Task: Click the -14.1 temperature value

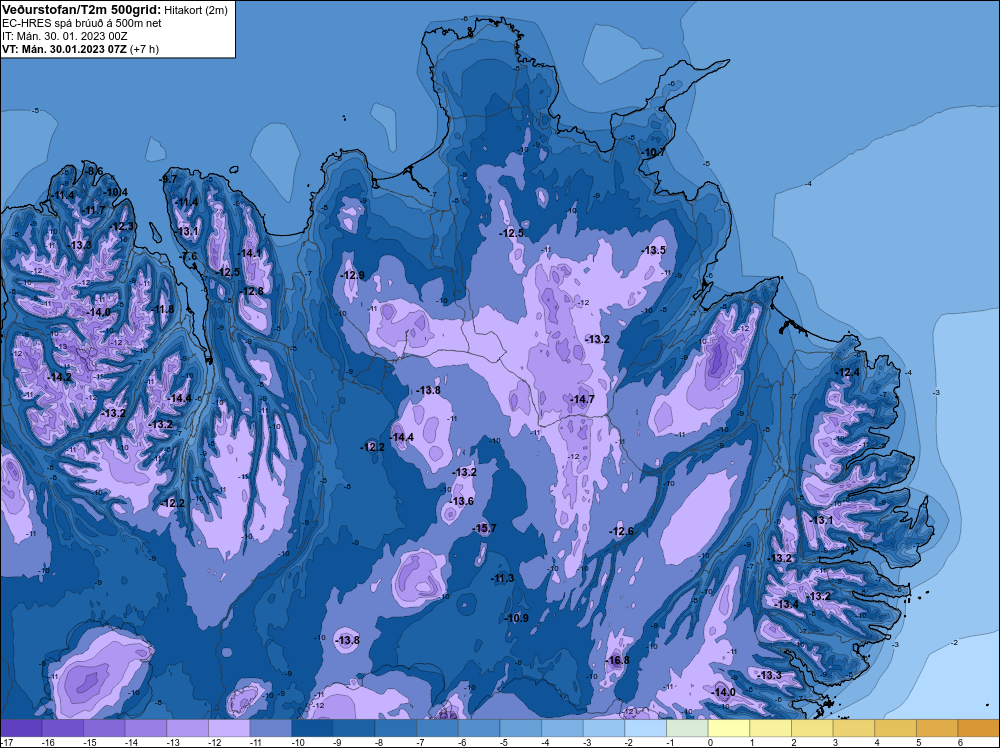Action: click(250, 253)
